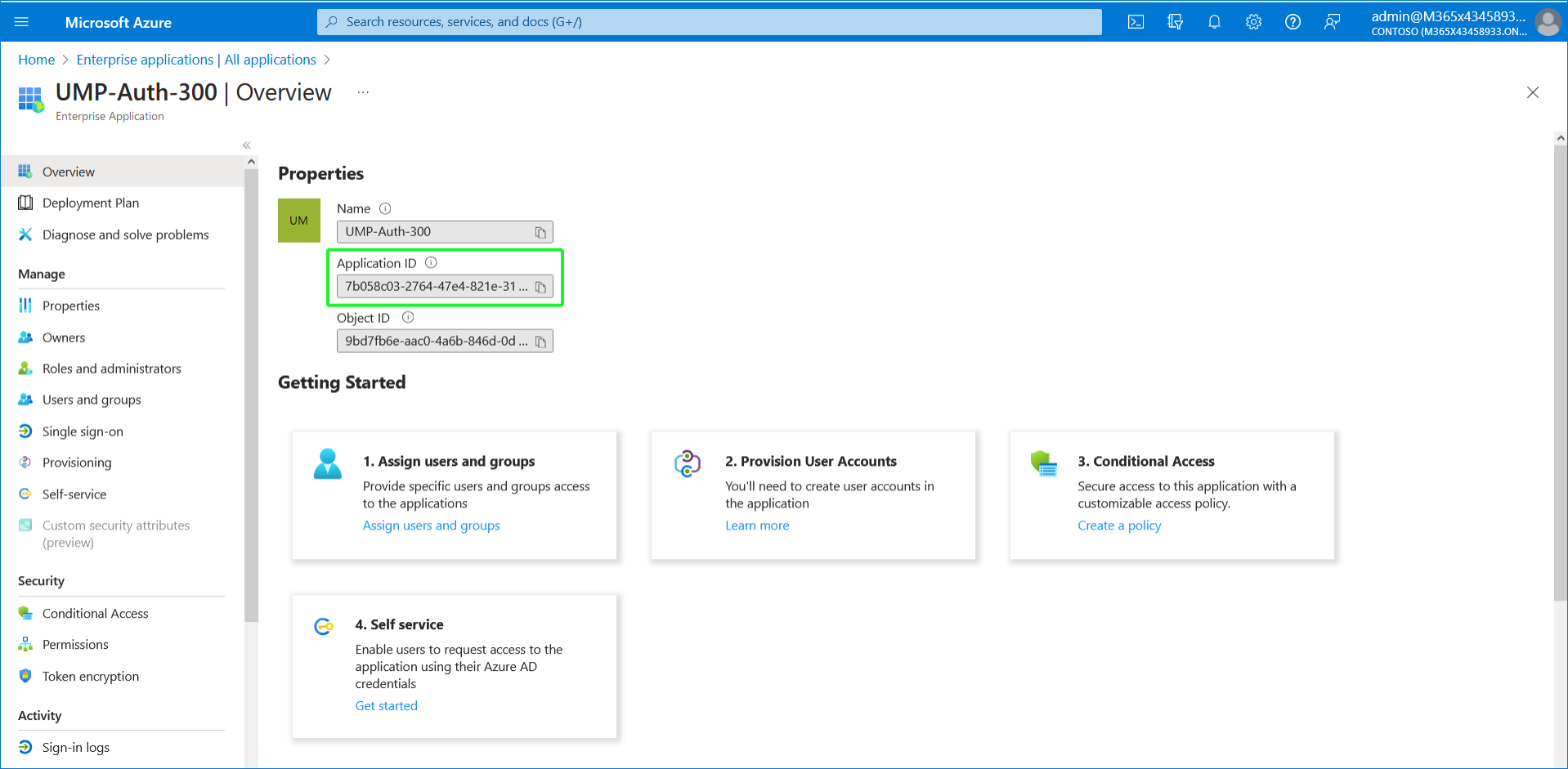This screenshot has height=769, width=1568.
Task: Click the Create a policy link
Action: point(1118,525)
